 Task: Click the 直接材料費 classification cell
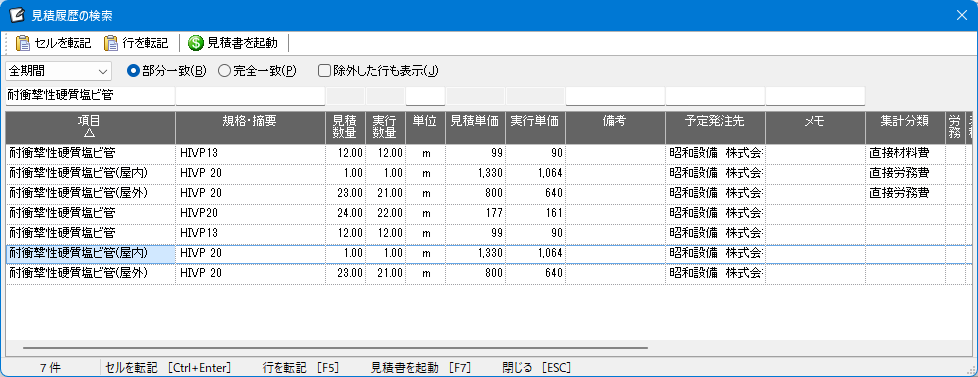[905, 153]
